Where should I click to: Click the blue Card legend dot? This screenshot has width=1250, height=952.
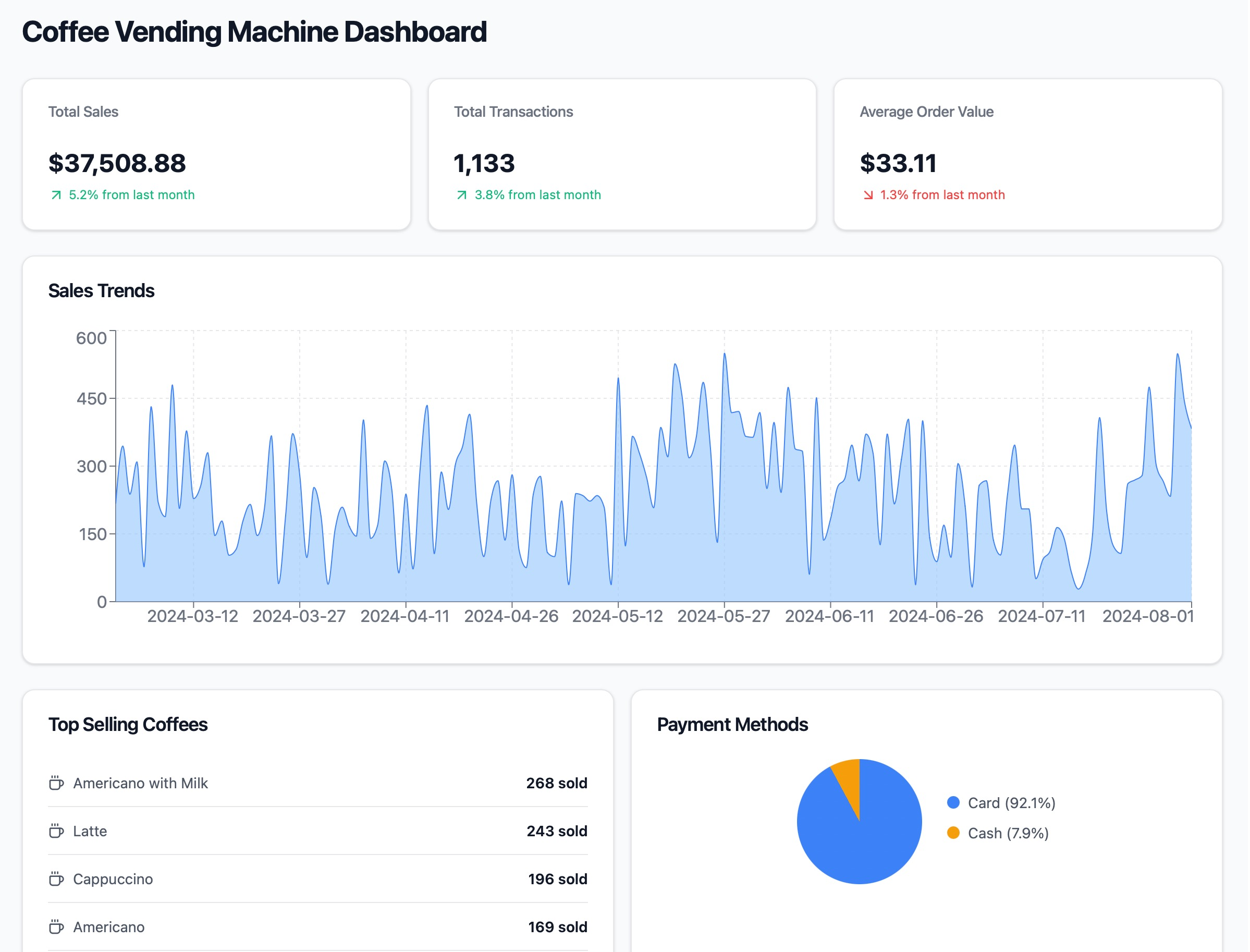point(953,802)
